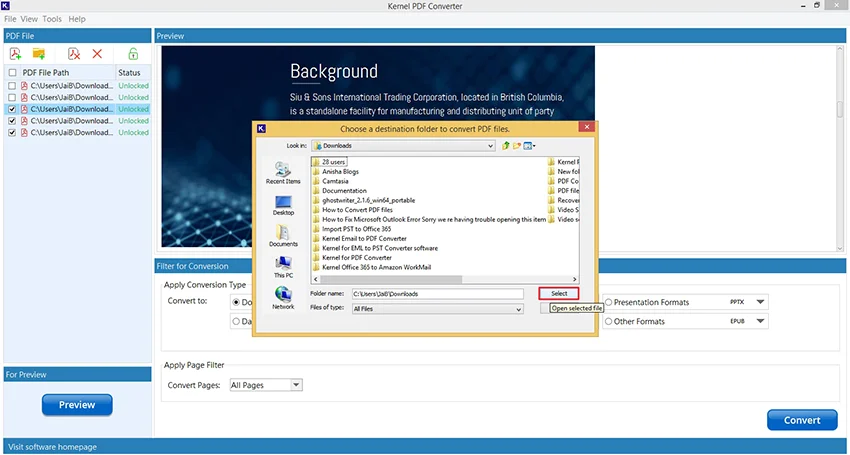Click the red X remove-all icon
Screen dimensions: 850x455
pos(97,54)
